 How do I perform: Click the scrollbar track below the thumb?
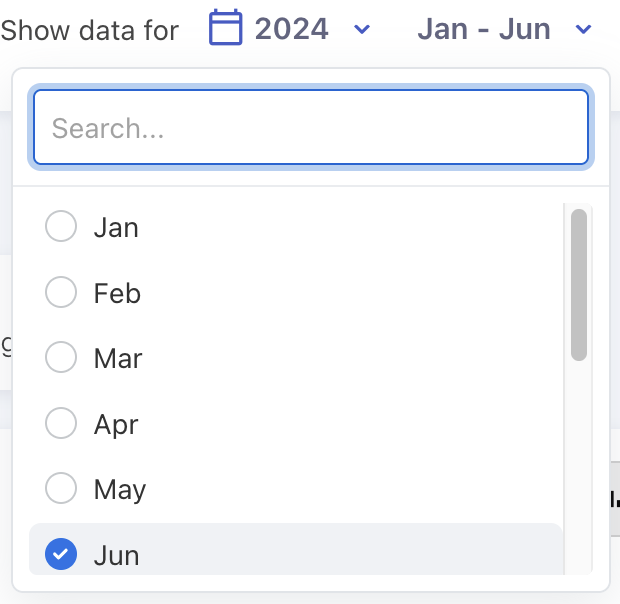578,460
